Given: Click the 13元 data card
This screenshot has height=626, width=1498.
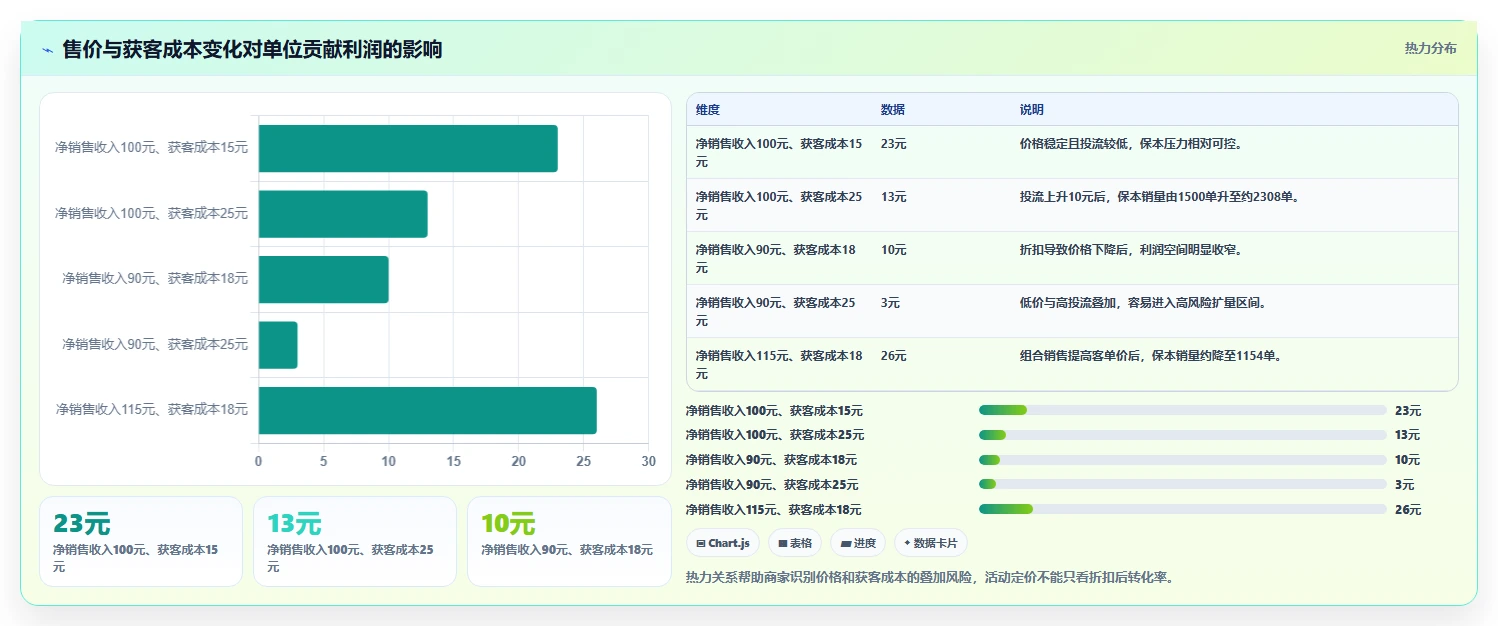Looking at the screenshot, I should coord(355,541).
